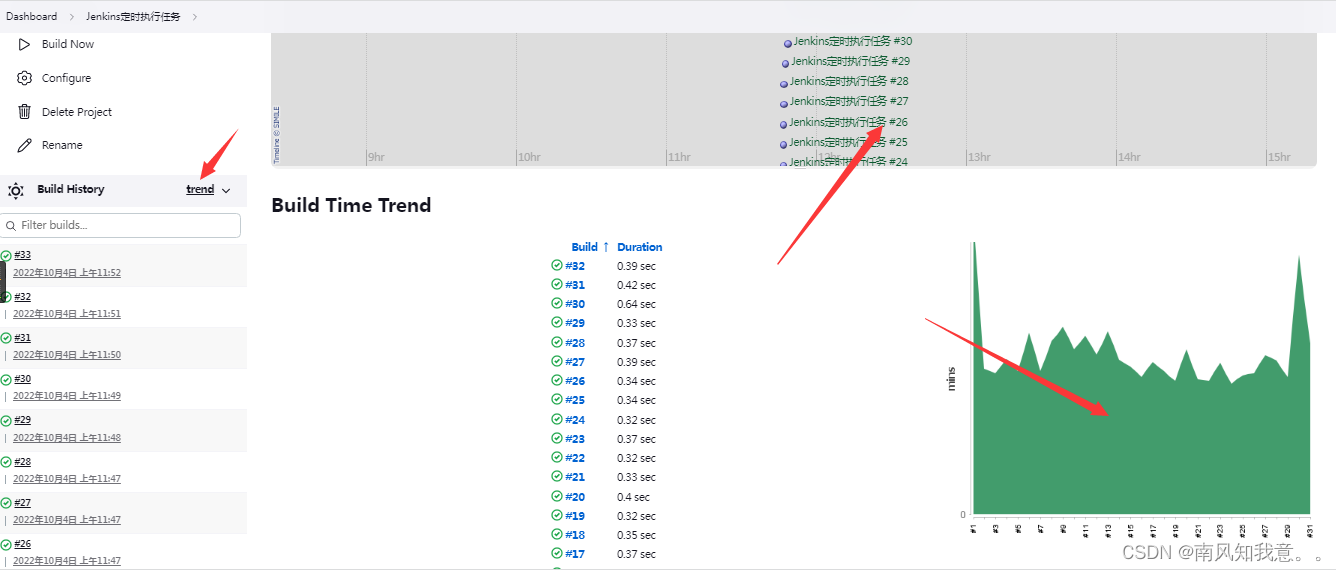This screenshot has width=1336, height=571.
Task: Click timeline event Jenkins定时执行任务 #27
Action: (x=849, y=101)
